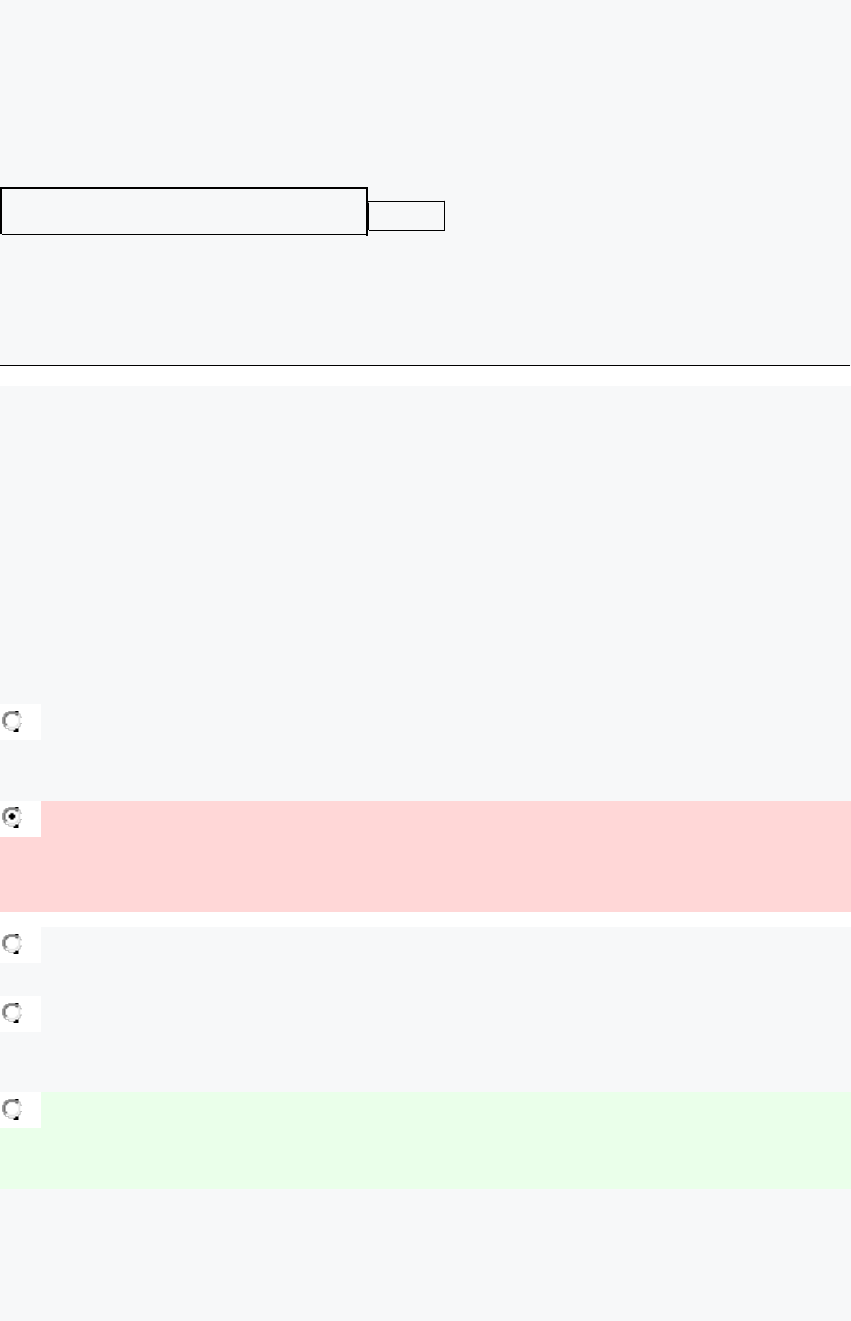Pick the radio button in the green row
This screenshot has width=851, height=1321.
(12, 1109)
